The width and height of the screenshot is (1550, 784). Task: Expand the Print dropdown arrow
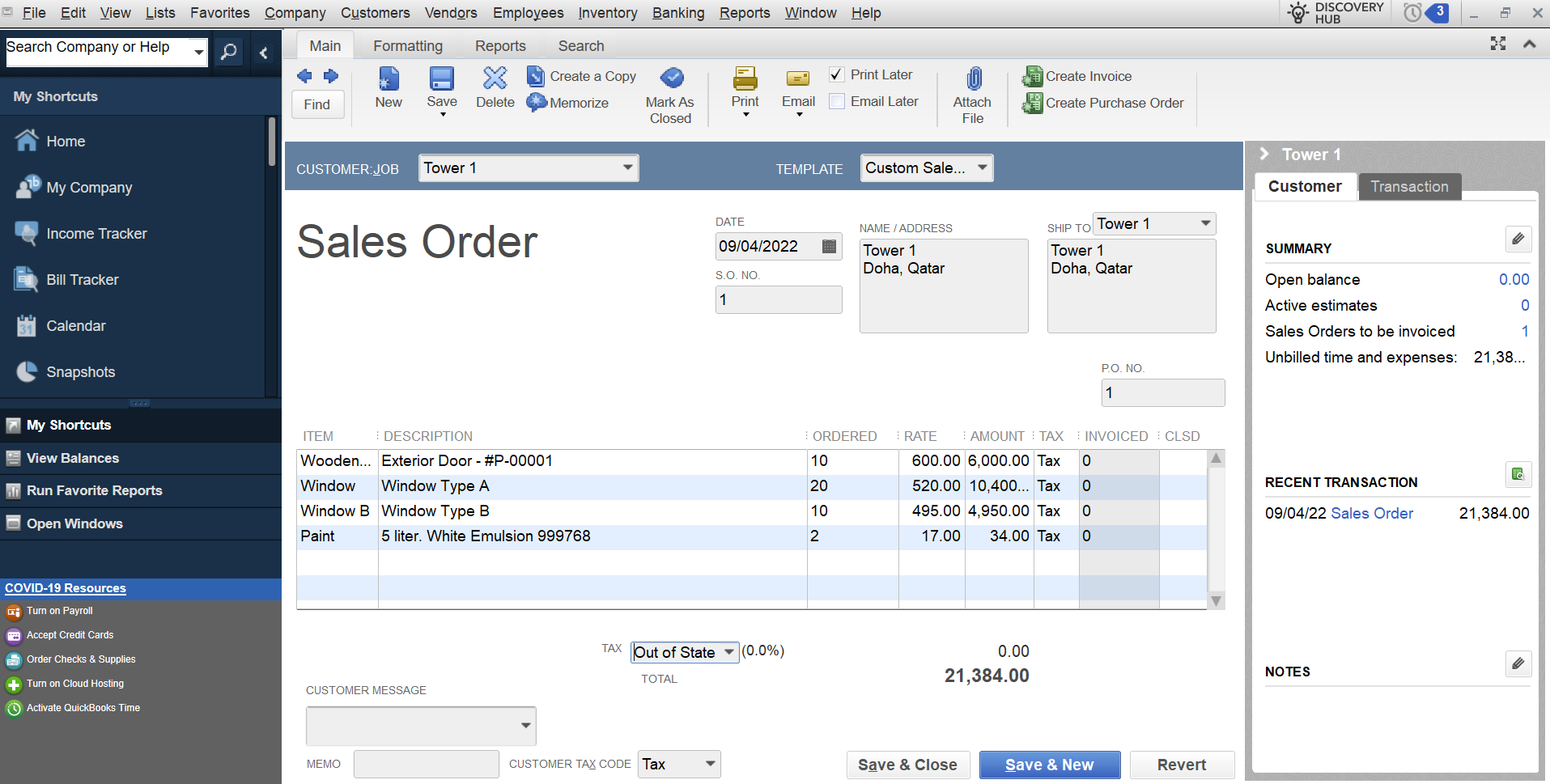click(745, 115)
